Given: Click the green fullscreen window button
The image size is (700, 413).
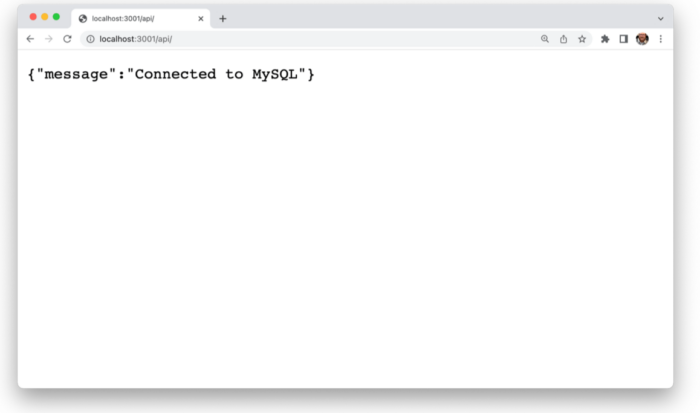Looking at the screenshot, I should tap(56, 17).
